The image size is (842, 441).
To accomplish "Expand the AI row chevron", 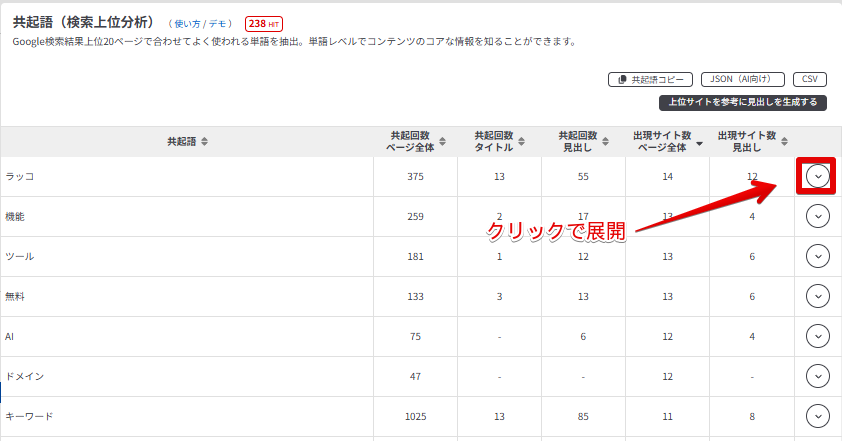I will (x=818, y=336).
